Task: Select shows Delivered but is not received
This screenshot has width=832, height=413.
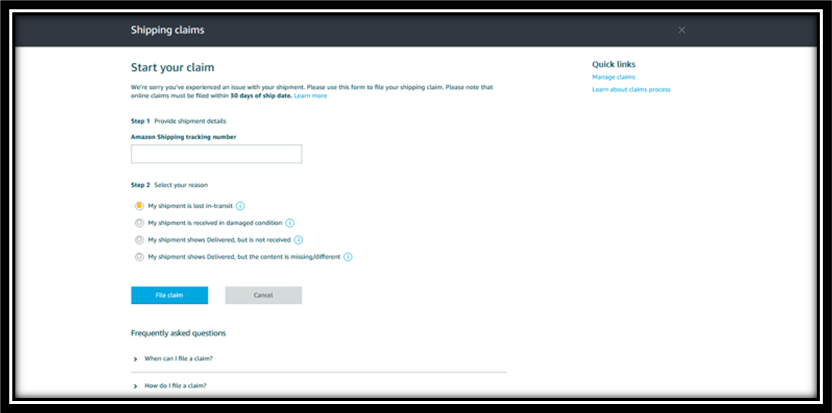Action: click(139, 240)
